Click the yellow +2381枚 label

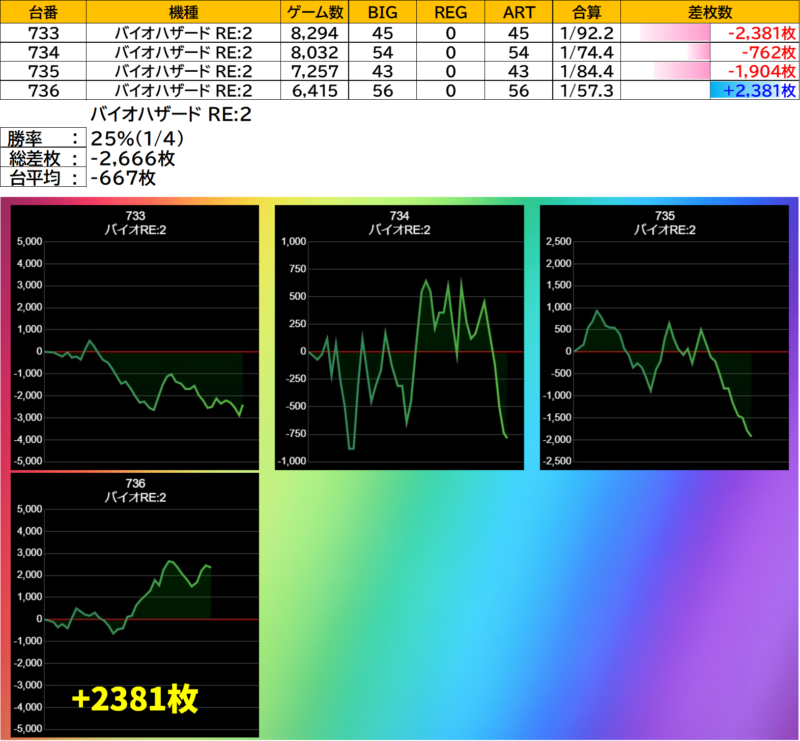(x=135, y=698)
